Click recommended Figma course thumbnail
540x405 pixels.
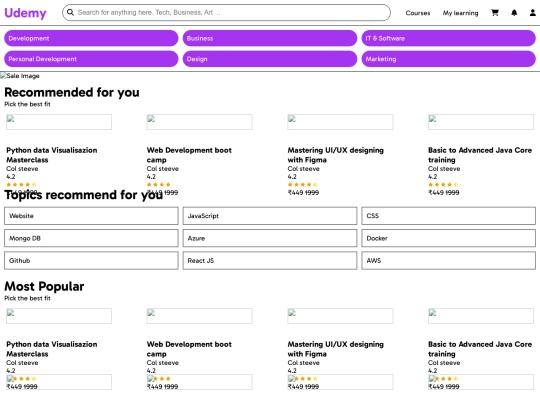(340, 122)
